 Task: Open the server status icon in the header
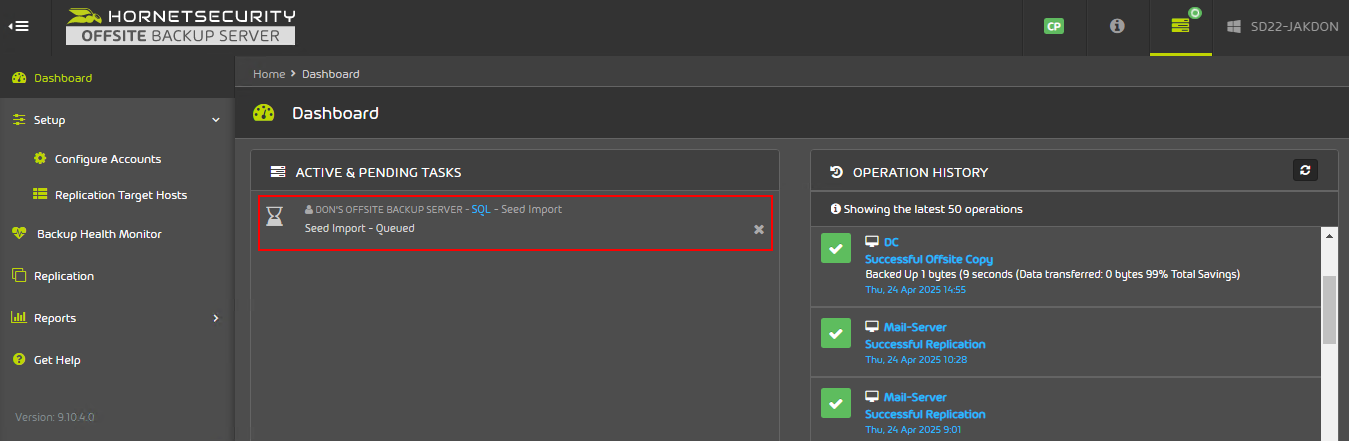coord(1181,25)
